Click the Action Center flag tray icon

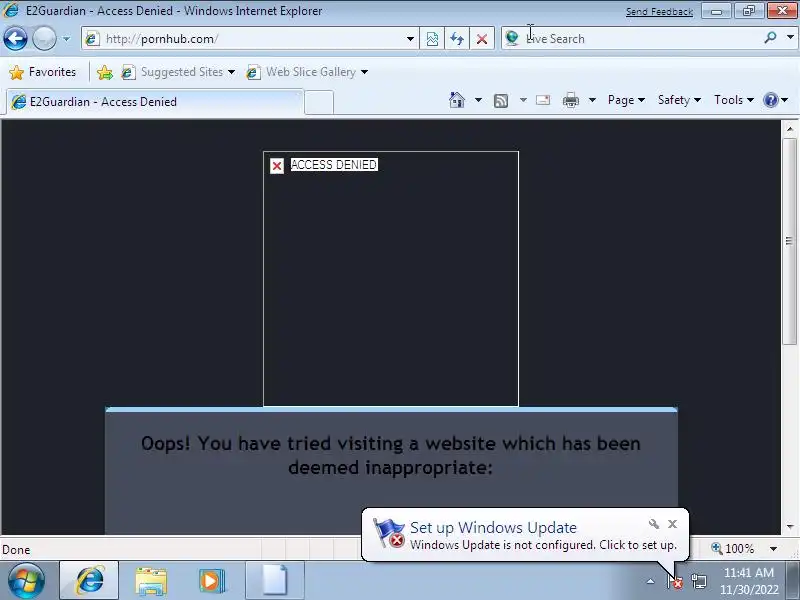coord(674,581)
